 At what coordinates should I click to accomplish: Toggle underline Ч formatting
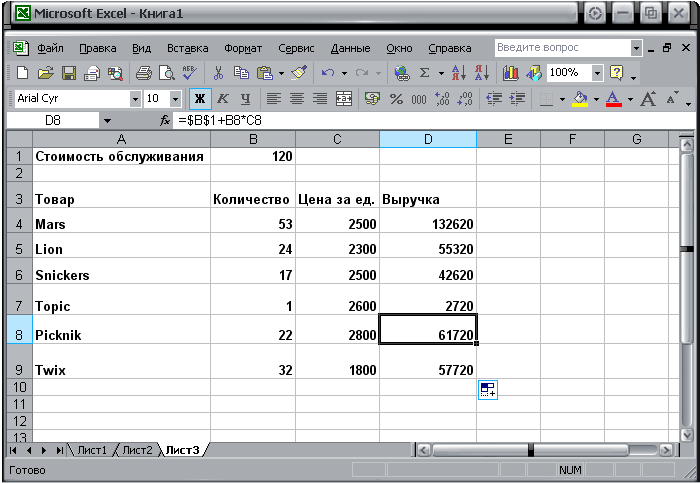coord(246,99)
